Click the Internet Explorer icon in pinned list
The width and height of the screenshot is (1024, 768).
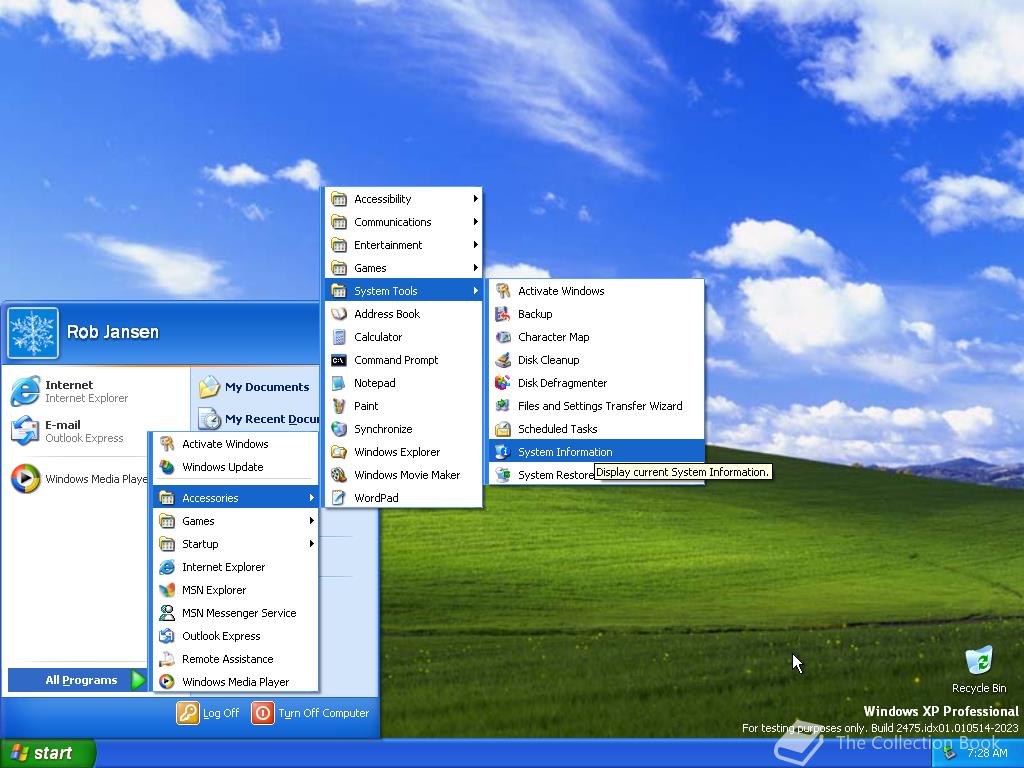click(x=25, y=391)
